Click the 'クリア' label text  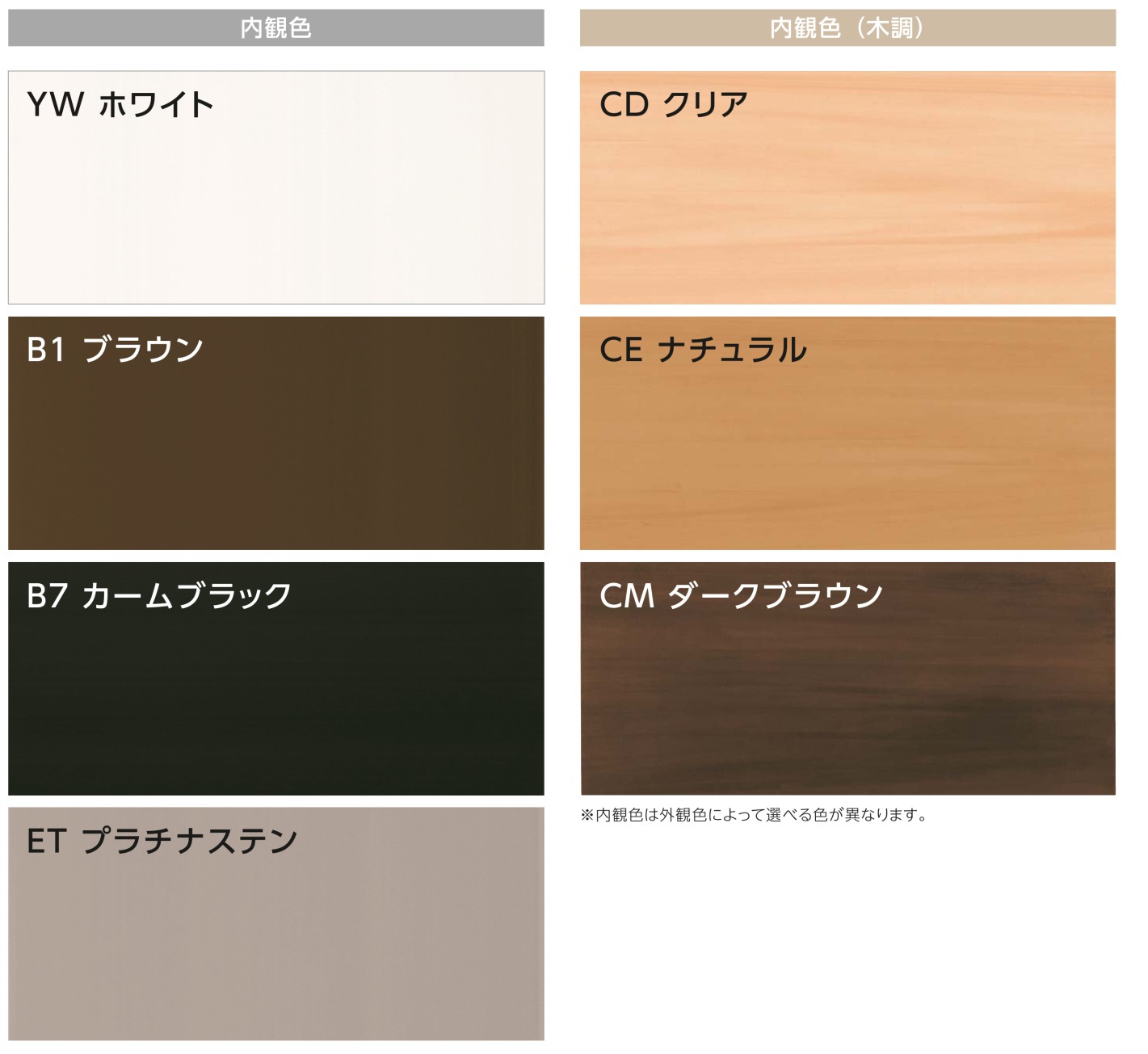click(x=705, y=105)
